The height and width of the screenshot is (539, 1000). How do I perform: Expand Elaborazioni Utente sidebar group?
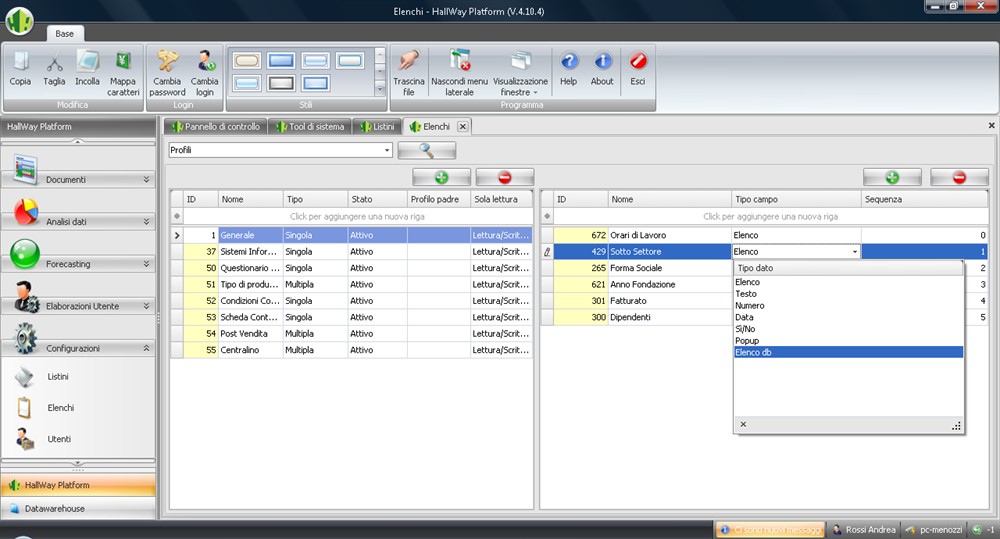(78, 306)
